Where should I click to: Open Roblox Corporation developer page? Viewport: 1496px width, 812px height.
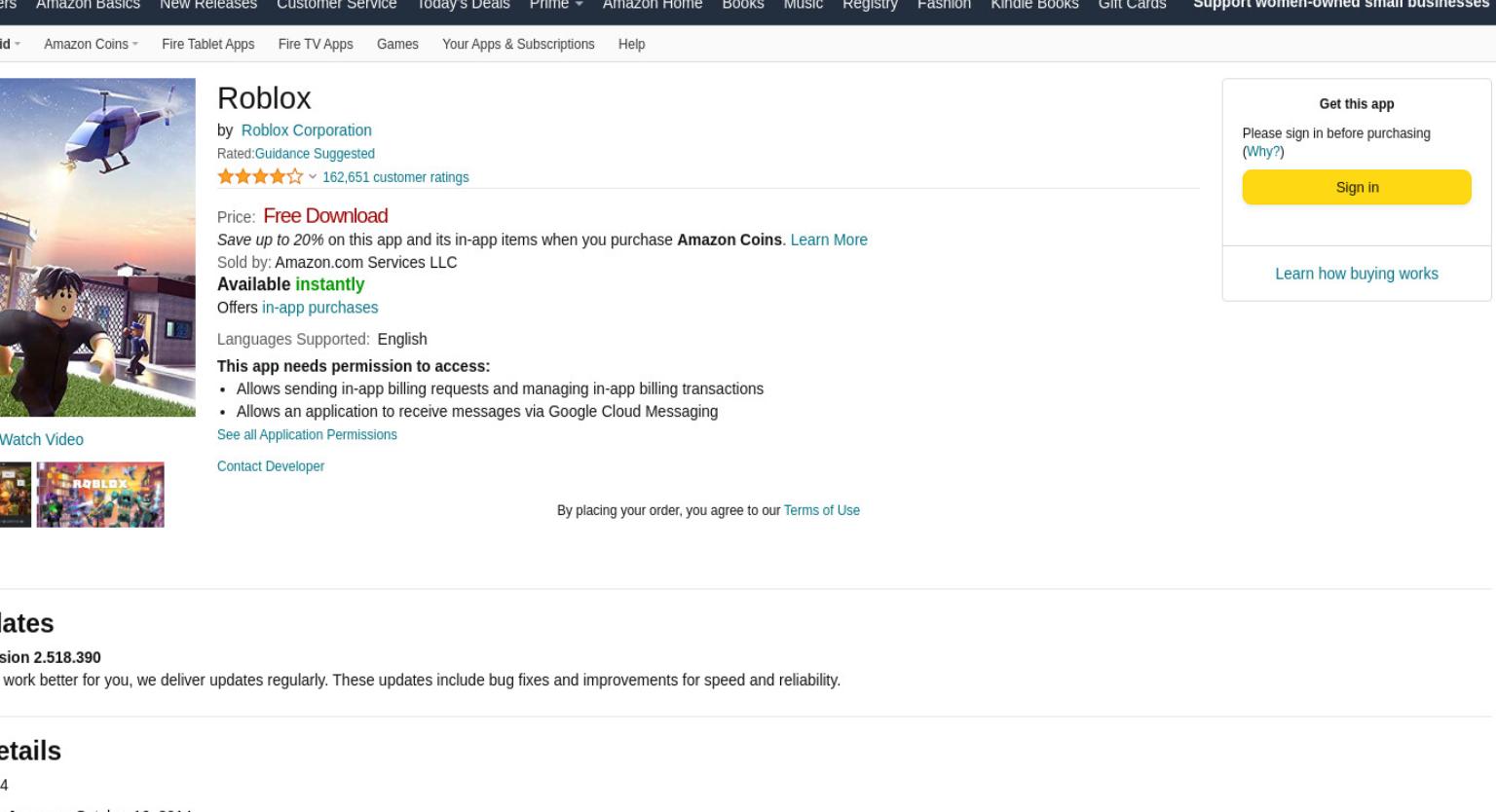coord(306,130)
